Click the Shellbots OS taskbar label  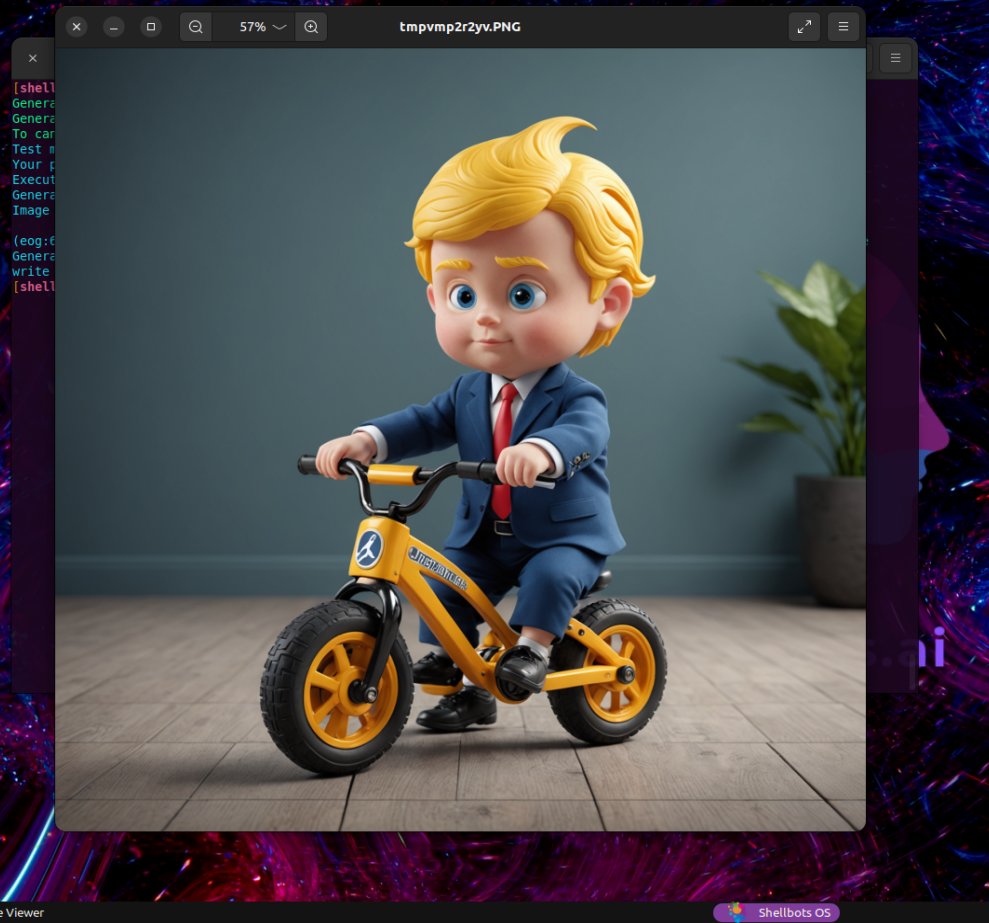click(x=794, y=912)
